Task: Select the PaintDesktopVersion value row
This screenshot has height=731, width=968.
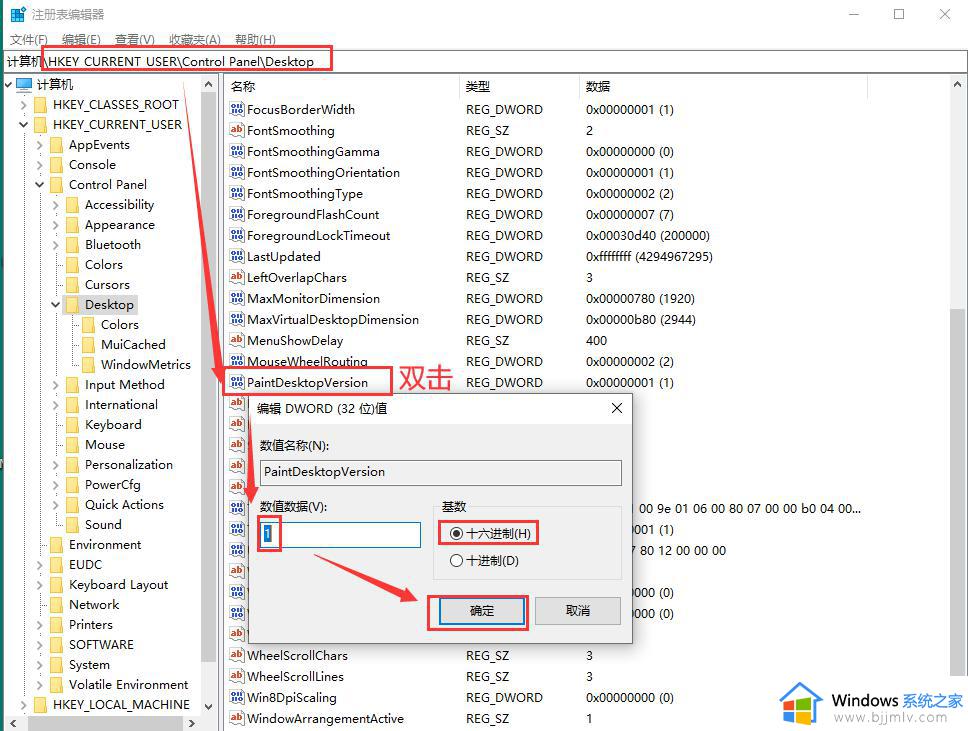Action: [307, 382]
